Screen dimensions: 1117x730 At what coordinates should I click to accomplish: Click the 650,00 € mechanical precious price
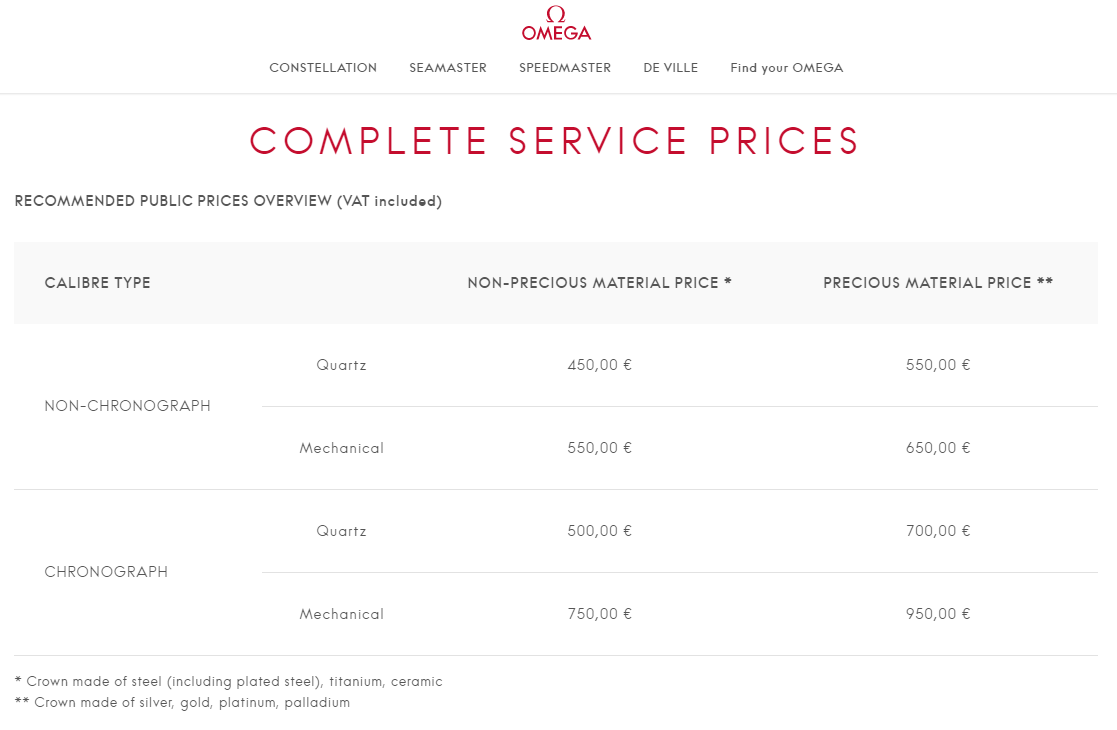(x=938, y=448)
